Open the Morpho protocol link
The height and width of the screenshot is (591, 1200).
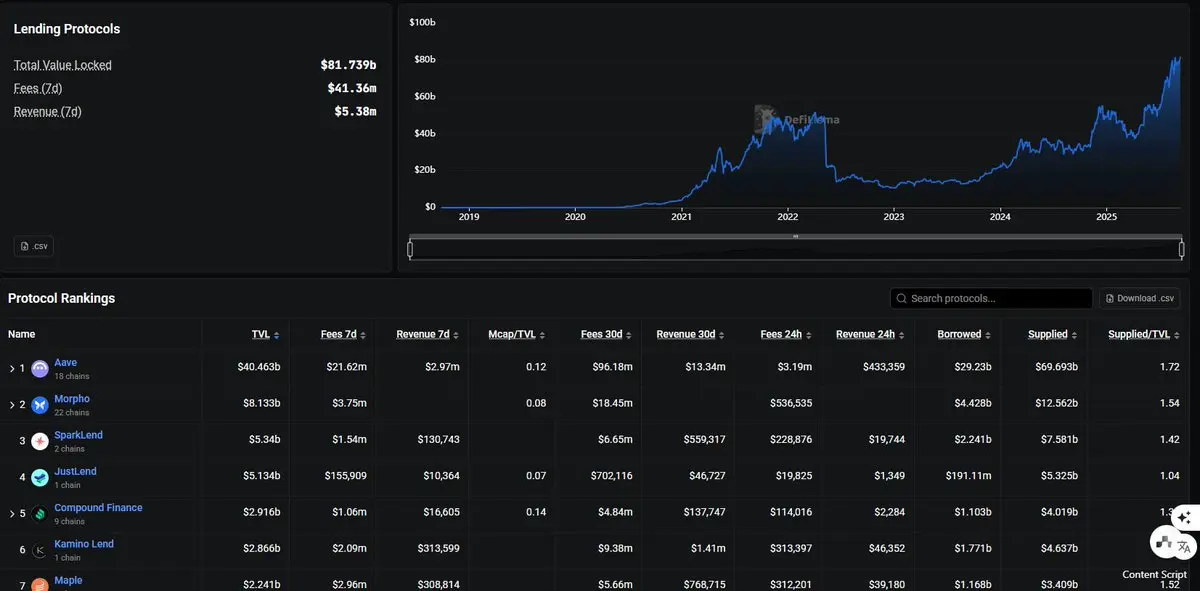72,399
